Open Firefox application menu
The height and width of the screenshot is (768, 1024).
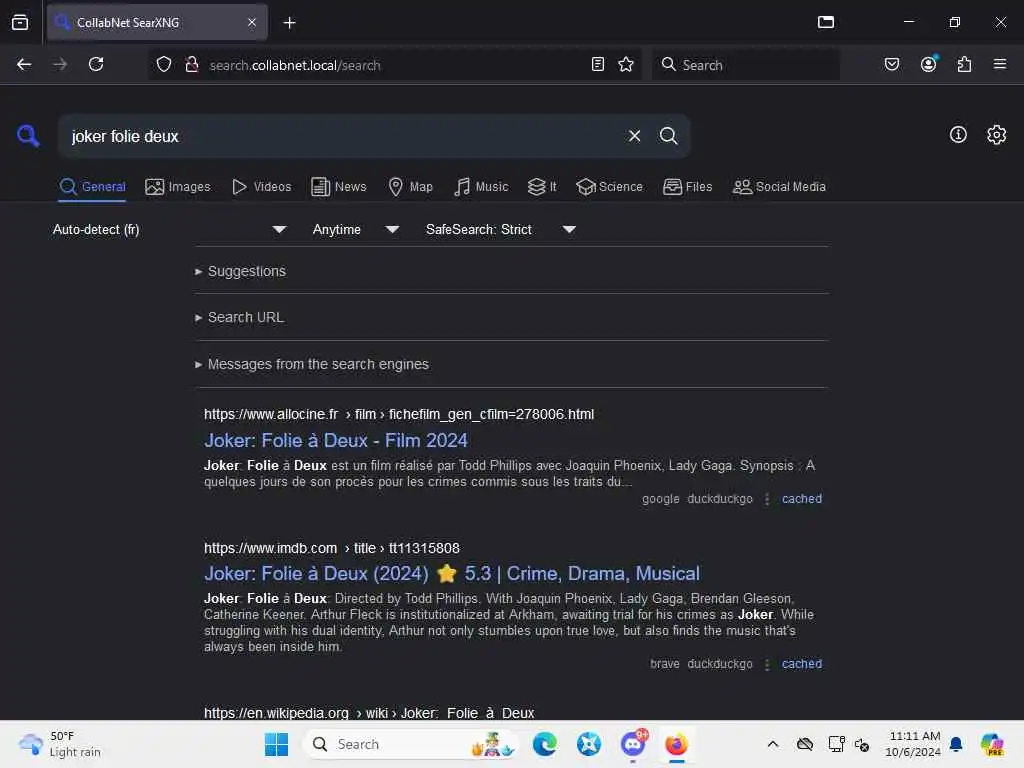999,65
